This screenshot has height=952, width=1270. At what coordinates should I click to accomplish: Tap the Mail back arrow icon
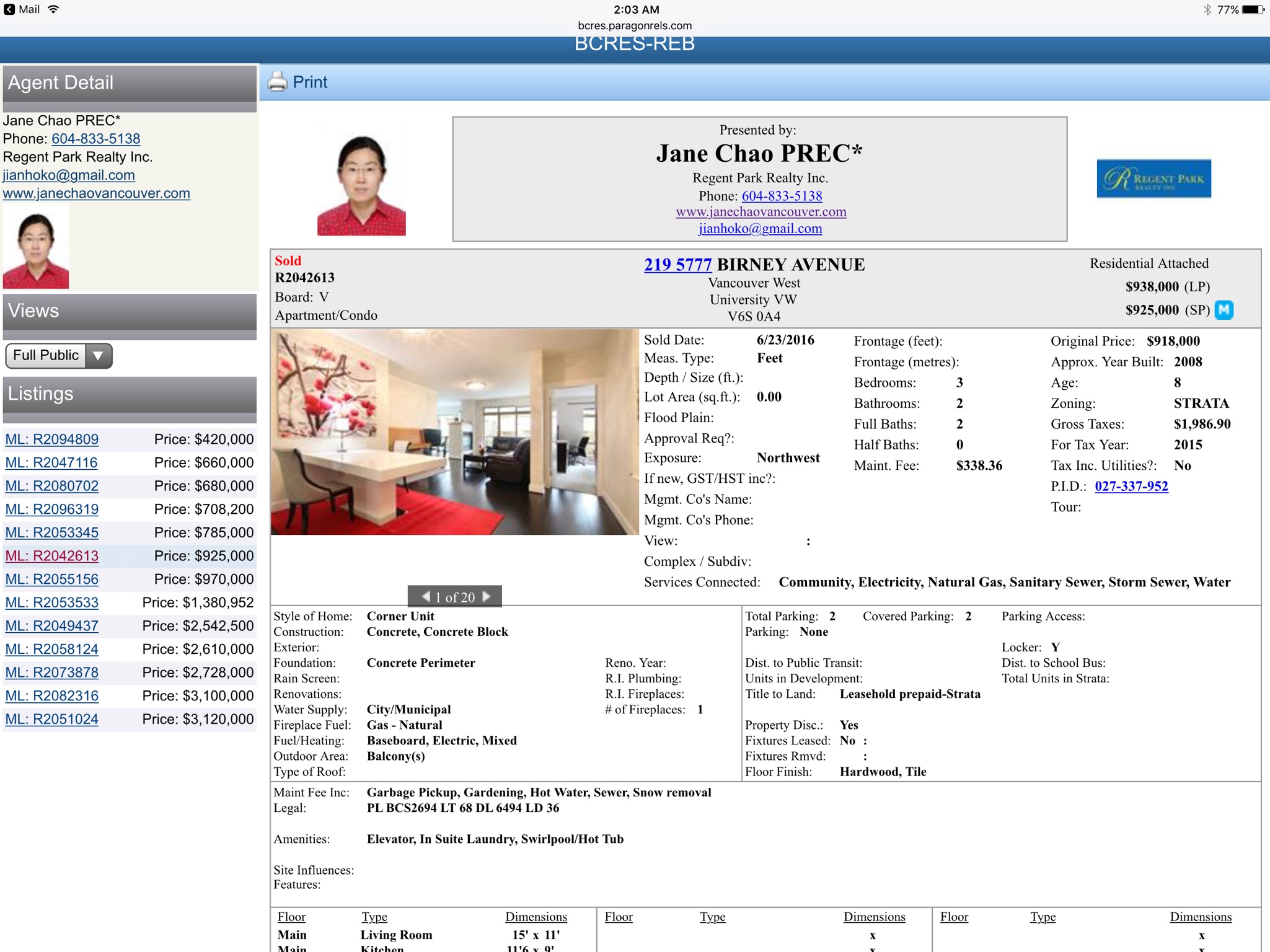[9, 9]
